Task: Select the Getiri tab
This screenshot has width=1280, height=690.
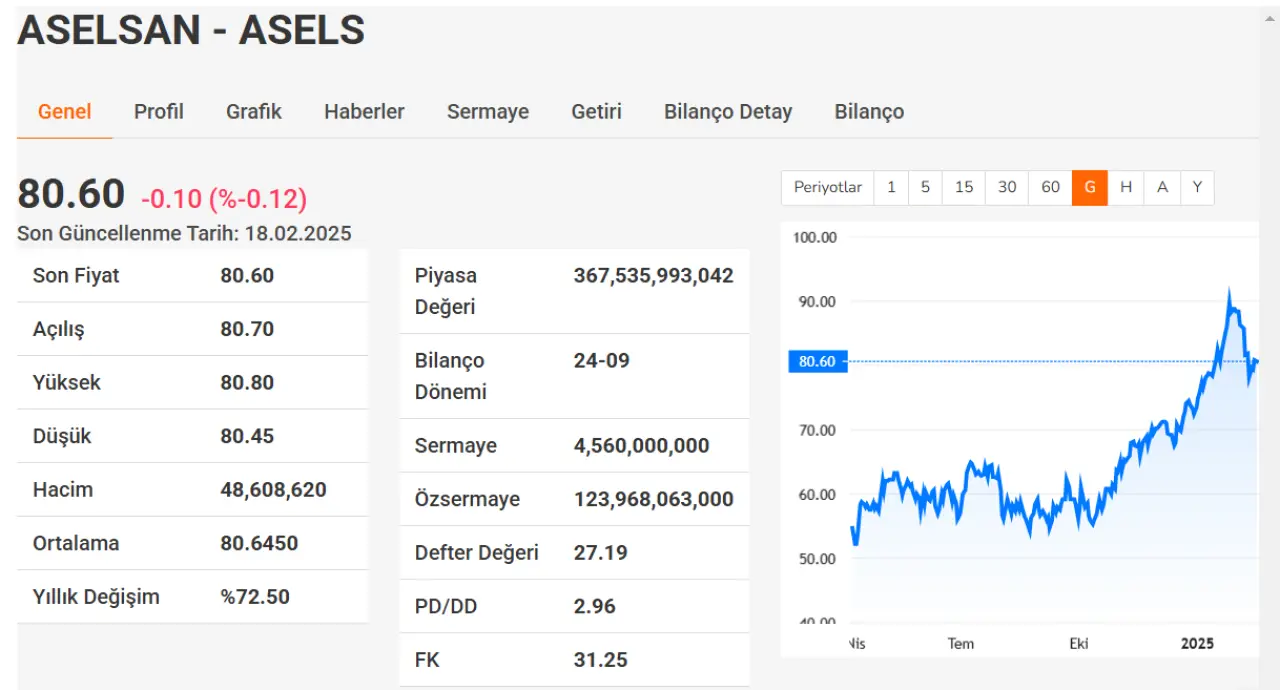Action: click(597, 112)
